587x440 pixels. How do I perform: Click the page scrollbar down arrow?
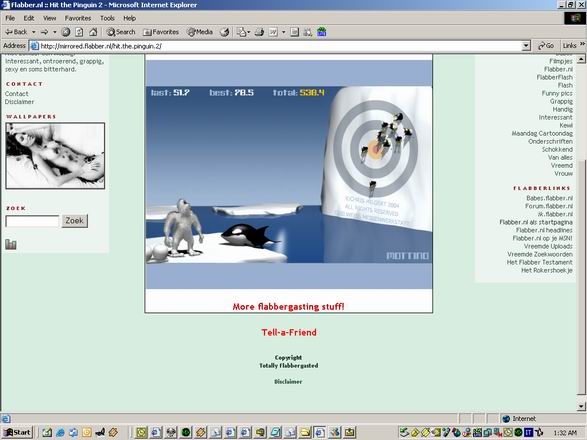click(x=581, y=406)
